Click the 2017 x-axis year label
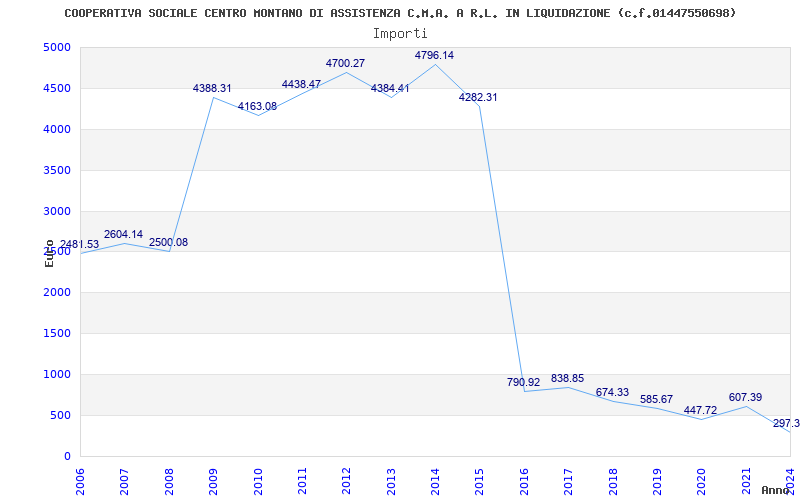This screenshot has width=800, height=500. pyautogui.click(x=568, y=481)
